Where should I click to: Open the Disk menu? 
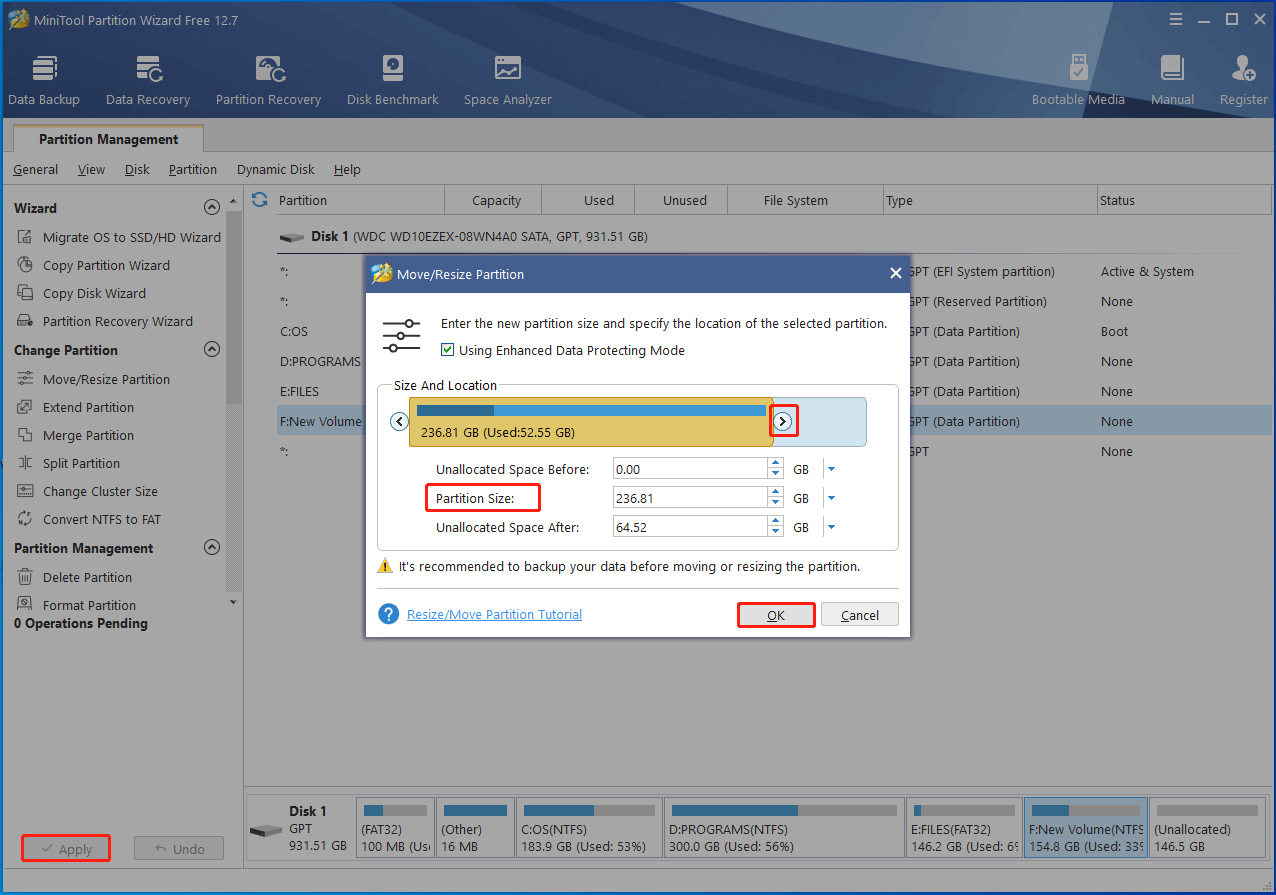137,169
